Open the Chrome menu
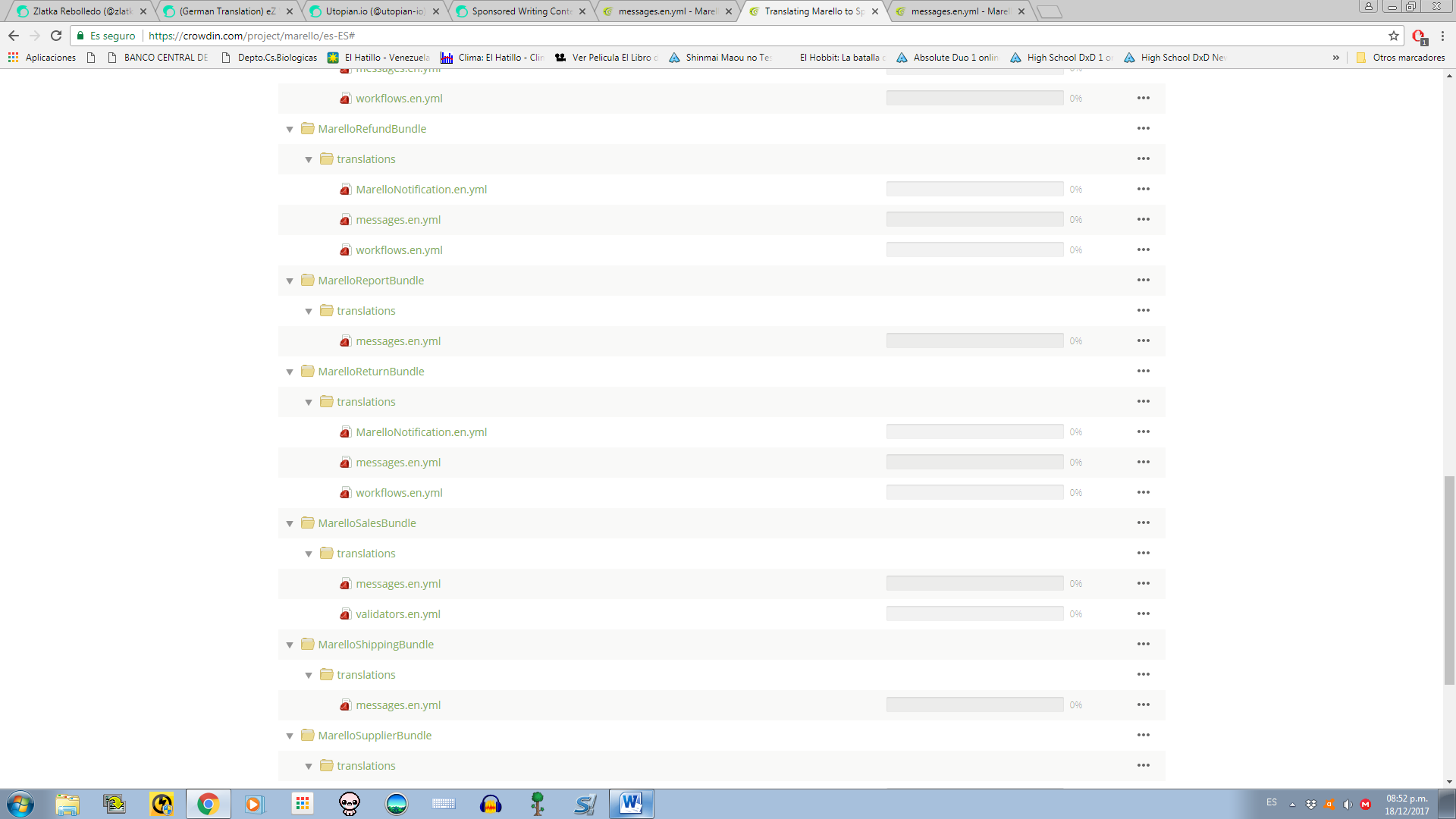Image resolution: width=1456 pixels, height=819 pixels. (x=1442, y=36)
